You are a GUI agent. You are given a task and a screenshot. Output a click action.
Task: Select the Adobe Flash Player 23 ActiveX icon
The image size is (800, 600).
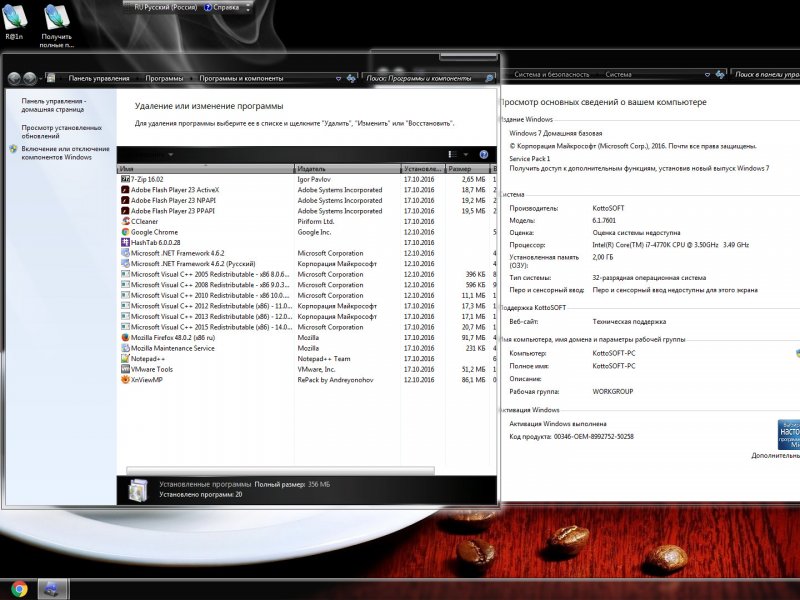coord(126,190)
